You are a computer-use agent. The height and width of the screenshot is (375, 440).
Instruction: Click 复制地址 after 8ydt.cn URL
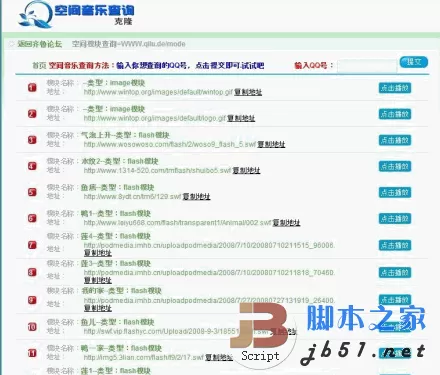[x=196, y=196]
